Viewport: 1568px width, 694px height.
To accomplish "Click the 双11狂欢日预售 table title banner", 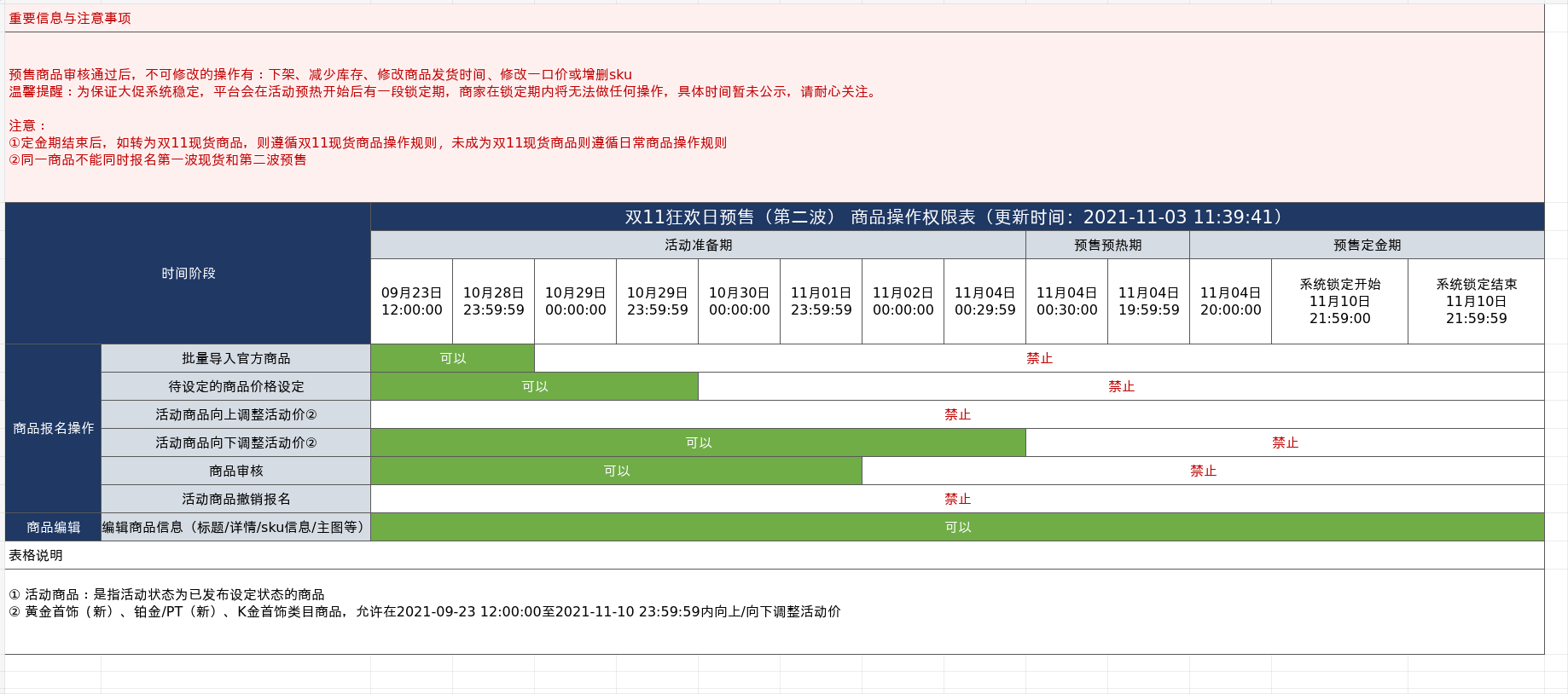I will pos(956,217).
